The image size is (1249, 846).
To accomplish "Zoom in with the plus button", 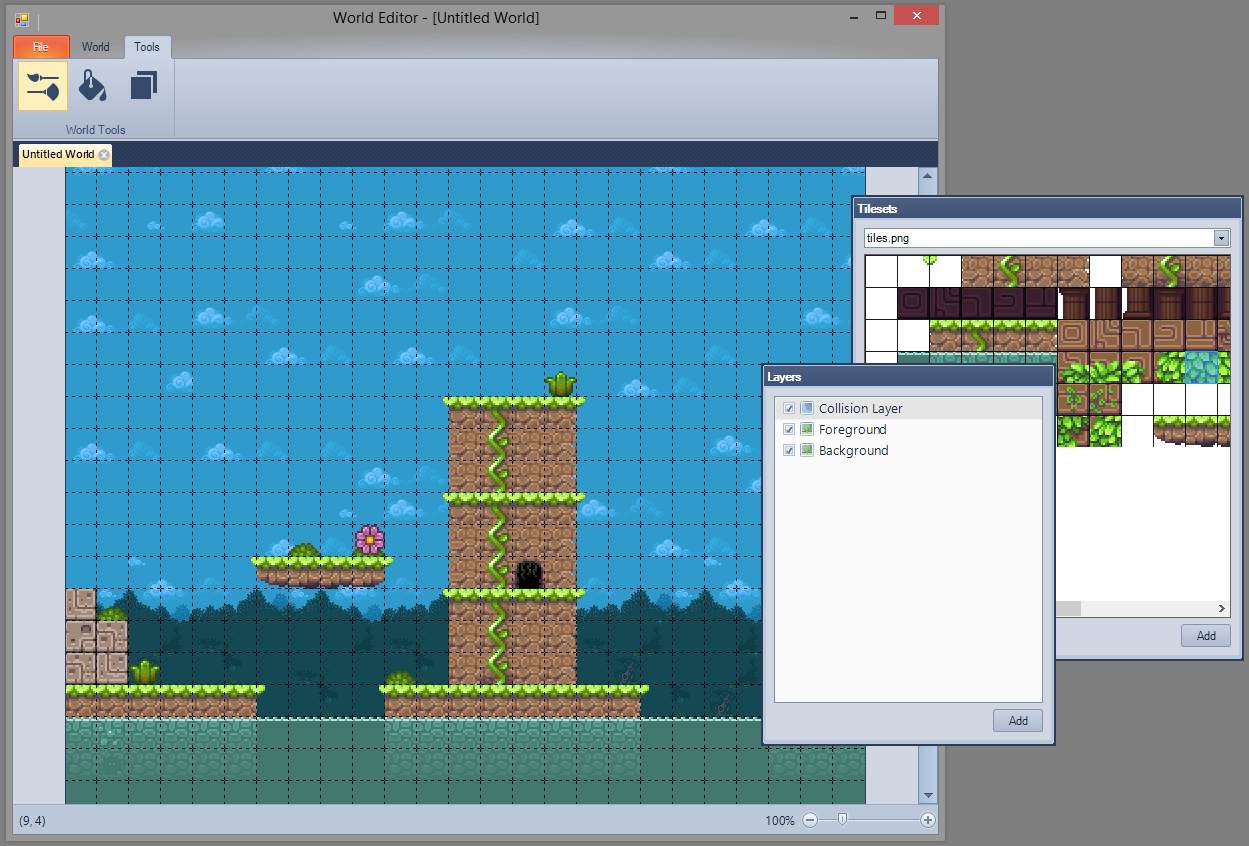I will (x=928, y=820).
